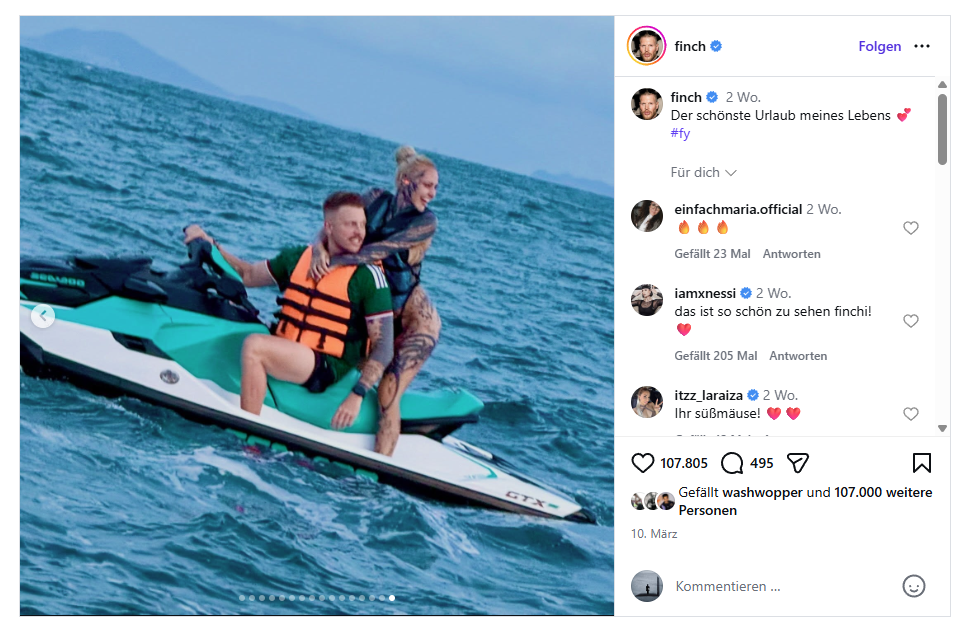Like iamxnessi's comment
The image size is (964, 642).
pyautogui.click(x=910, y=321)
